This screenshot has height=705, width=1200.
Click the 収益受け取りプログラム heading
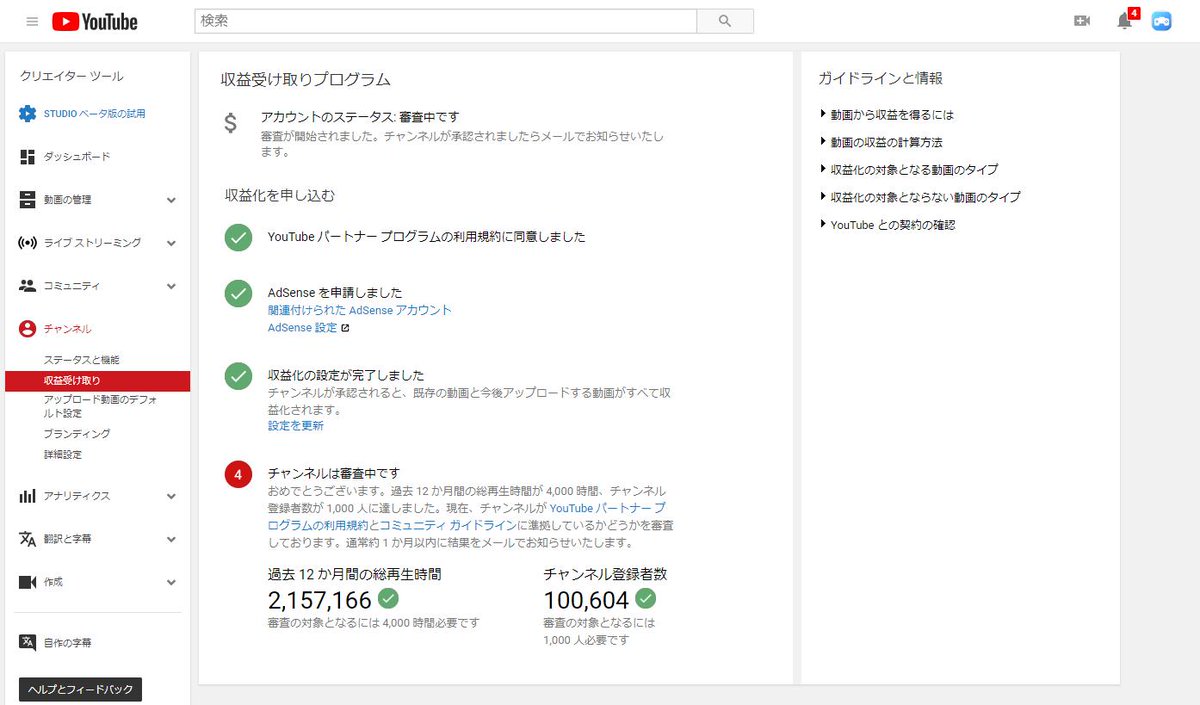coord(306,79)
